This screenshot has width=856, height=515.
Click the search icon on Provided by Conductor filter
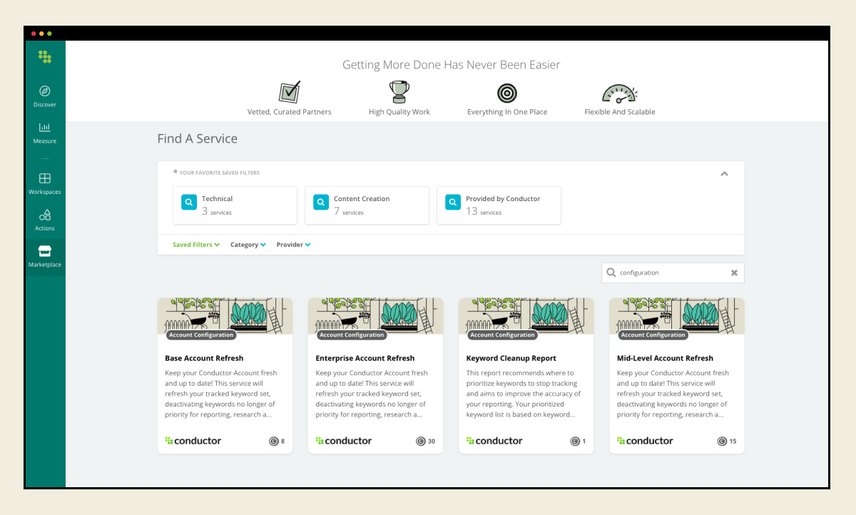pos(453,202)
